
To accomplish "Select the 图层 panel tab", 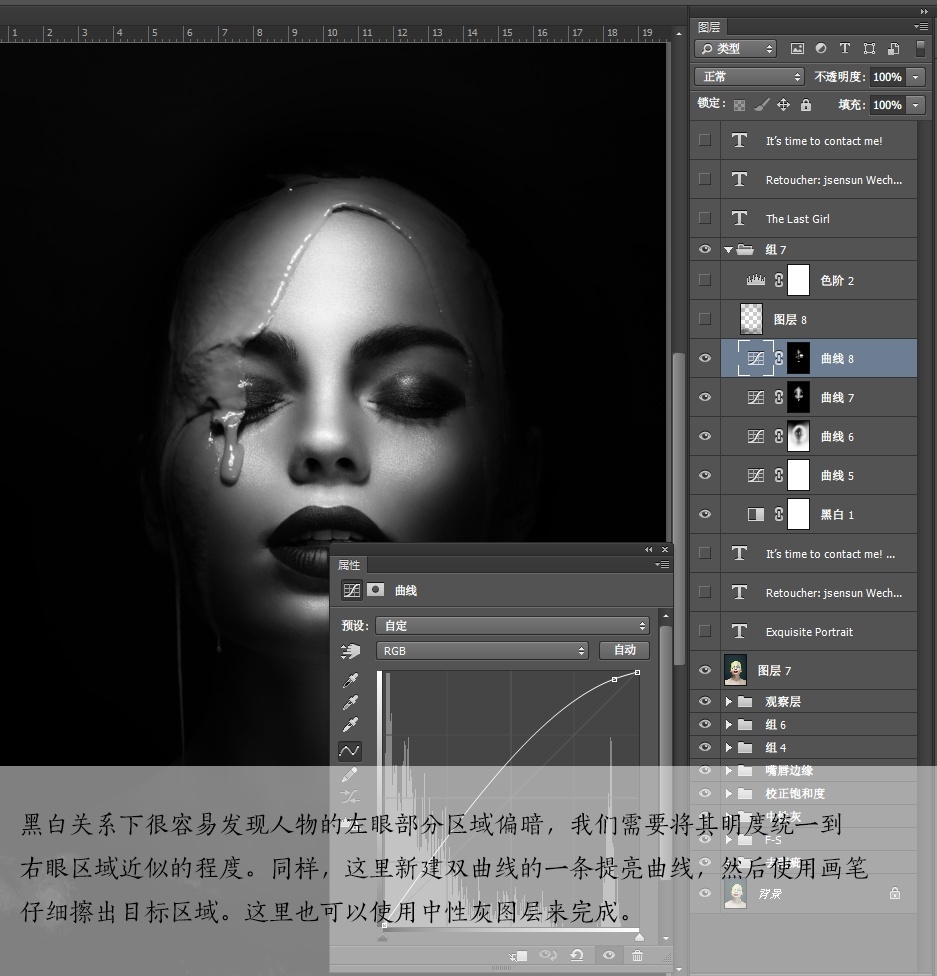I will coord(709,27).
